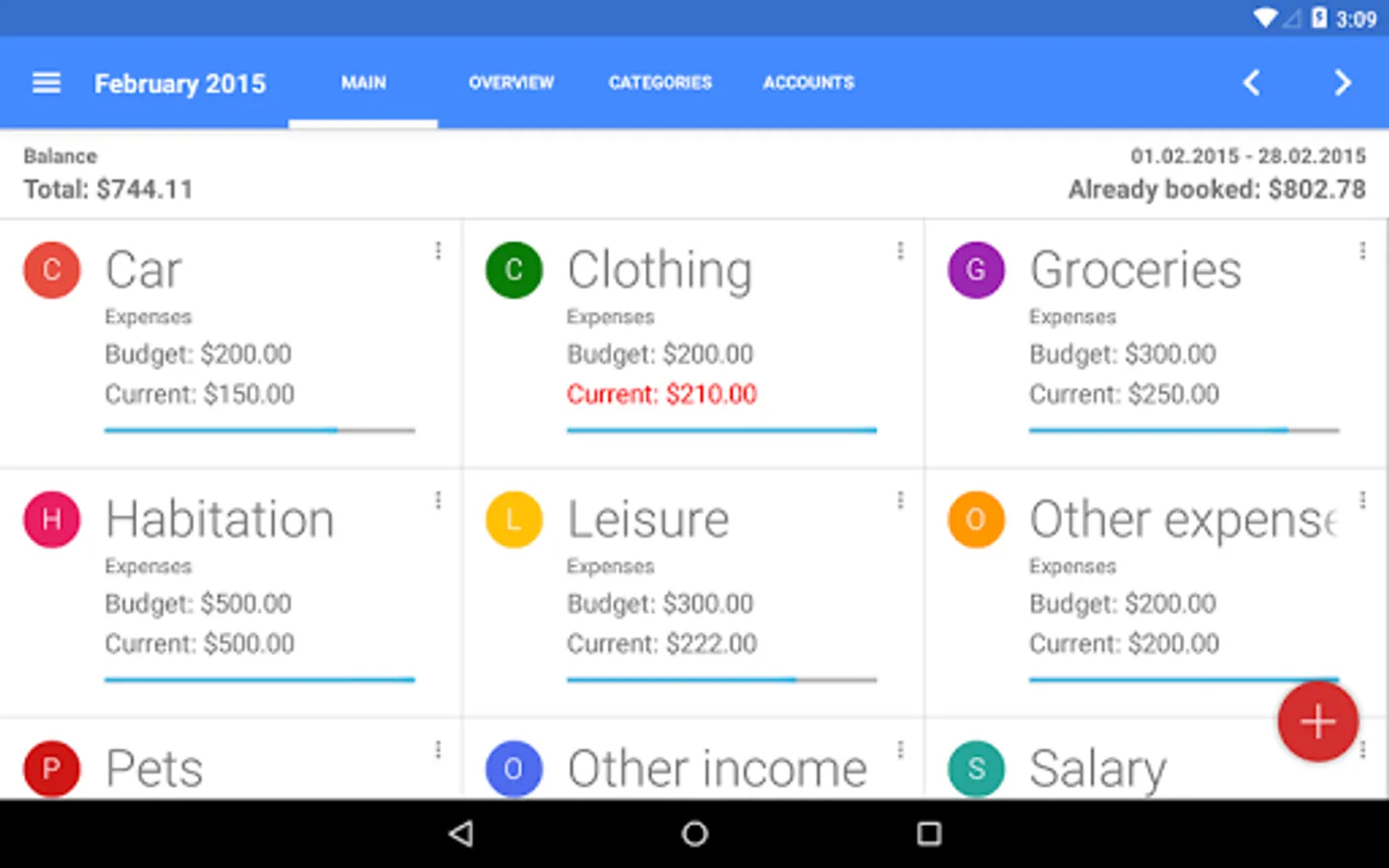Open the Leisure category title
The image size is (1389, 868).
click(648, 520)
